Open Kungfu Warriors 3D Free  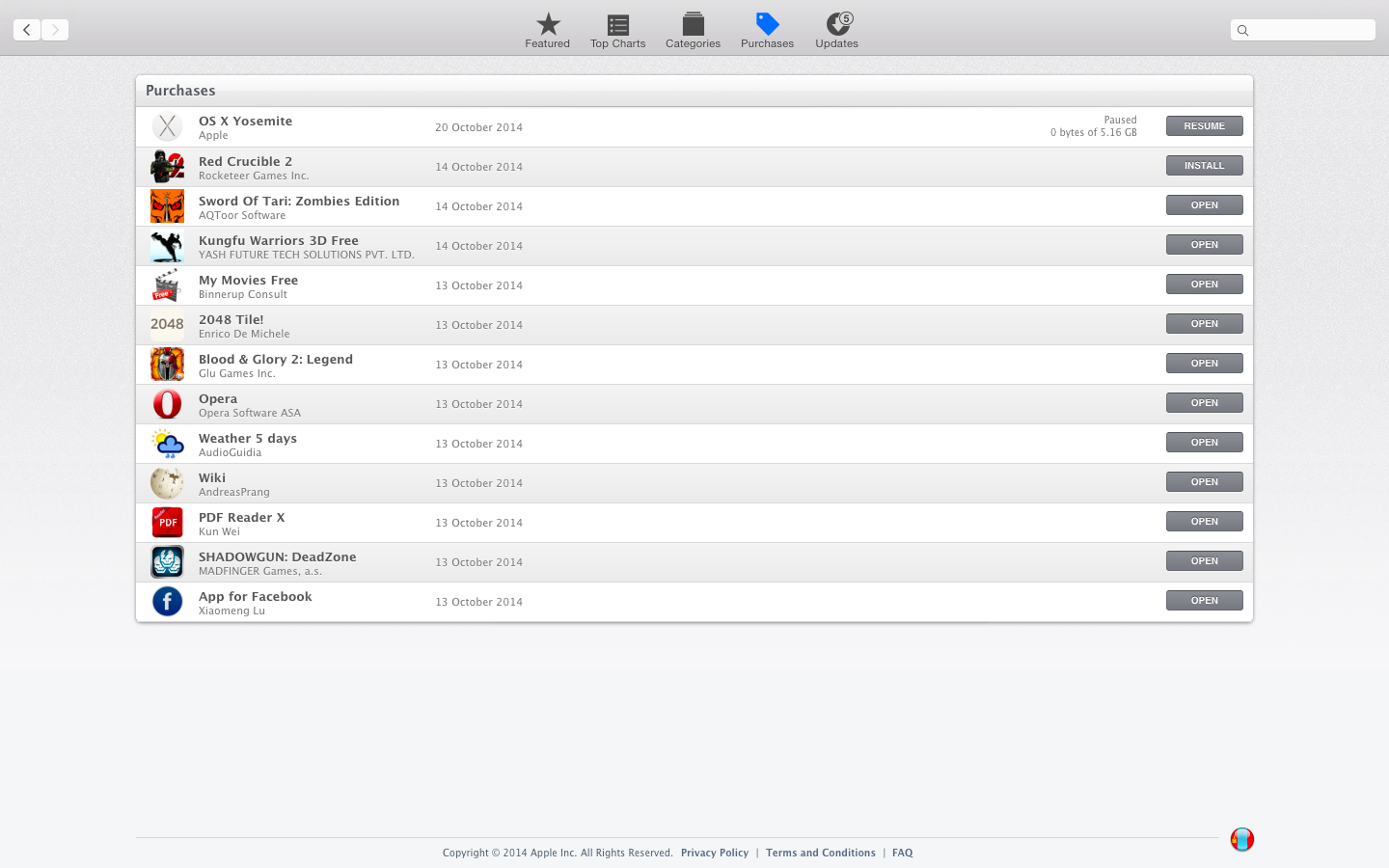click(x=1204, y=245)
